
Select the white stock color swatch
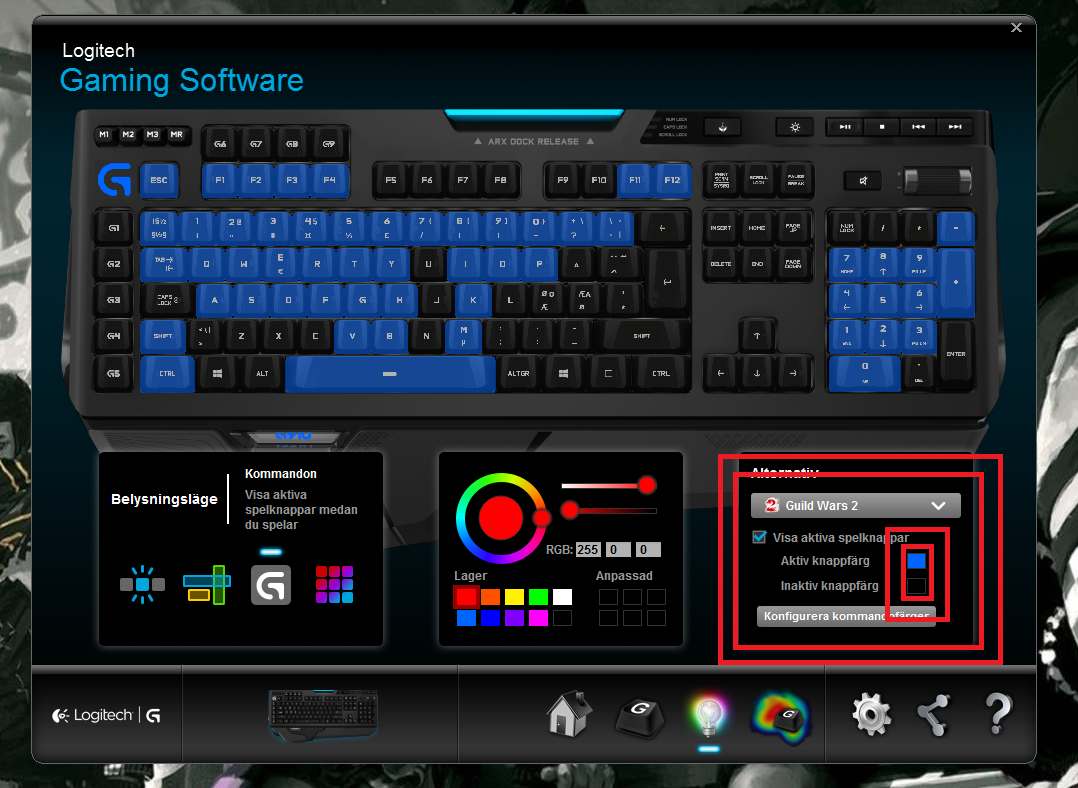coord(562,596)
